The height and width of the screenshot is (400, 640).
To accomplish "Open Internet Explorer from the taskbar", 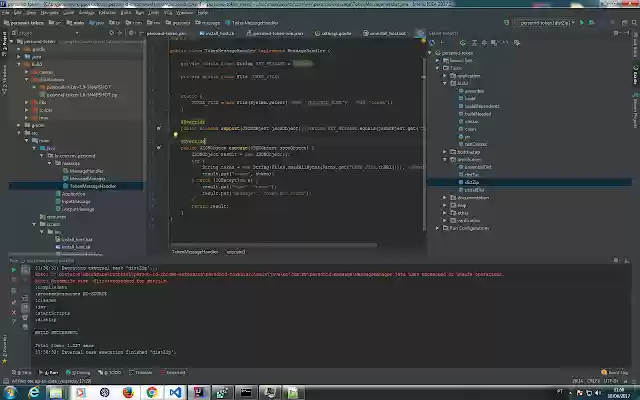I will (34, 393).
